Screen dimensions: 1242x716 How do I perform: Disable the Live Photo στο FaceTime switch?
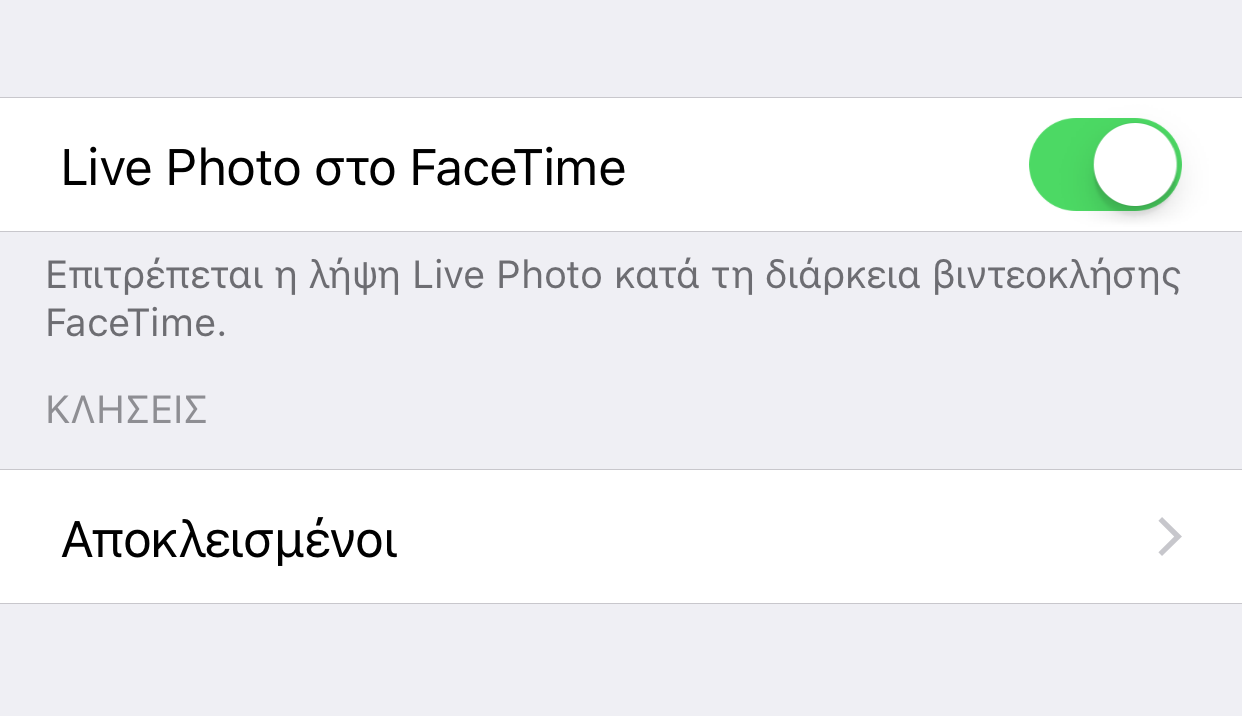pos(1105,165)
